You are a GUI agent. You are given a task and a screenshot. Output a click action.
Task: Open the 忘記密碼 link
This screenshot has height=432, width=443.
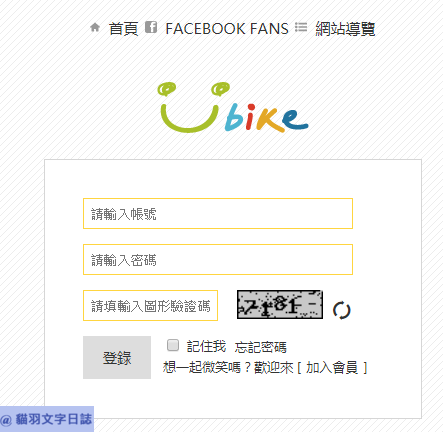tap(260, 347)
